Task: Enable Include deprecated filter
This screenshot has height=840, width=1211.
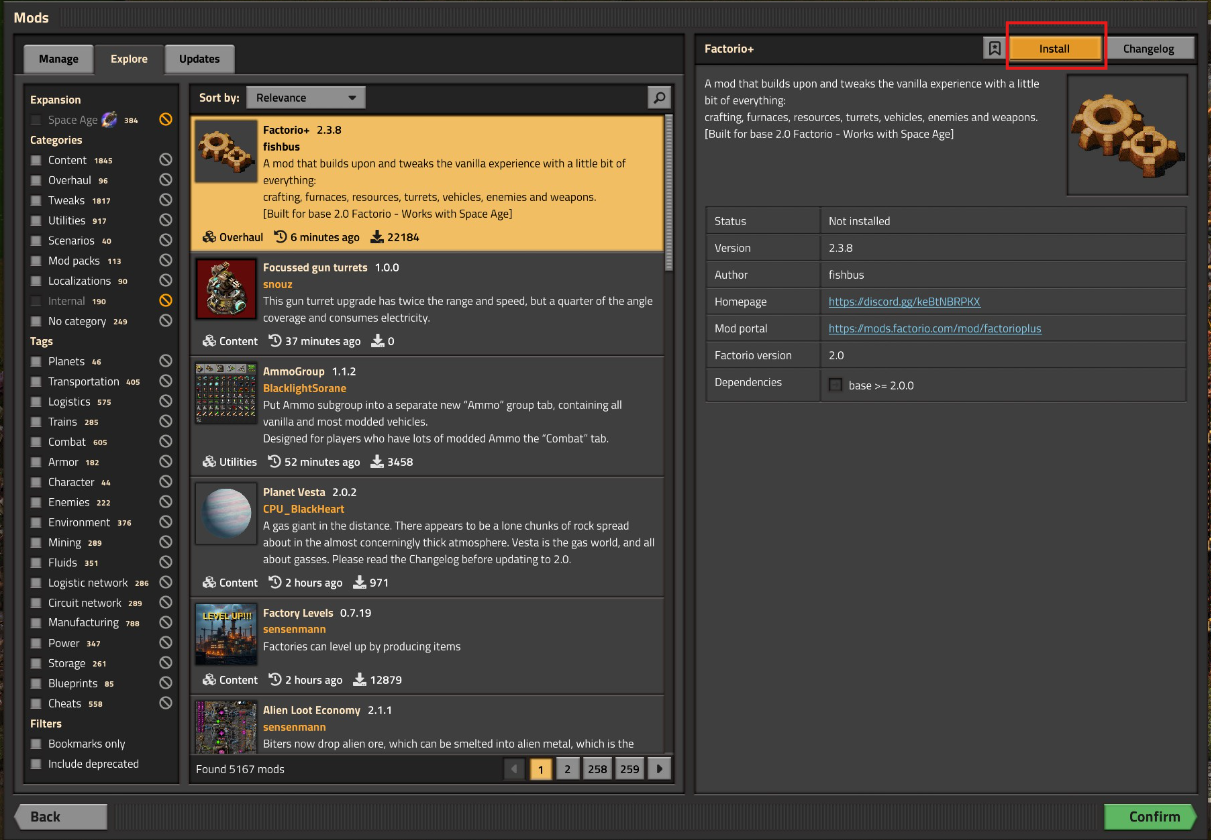Action: tap(36, 764)
